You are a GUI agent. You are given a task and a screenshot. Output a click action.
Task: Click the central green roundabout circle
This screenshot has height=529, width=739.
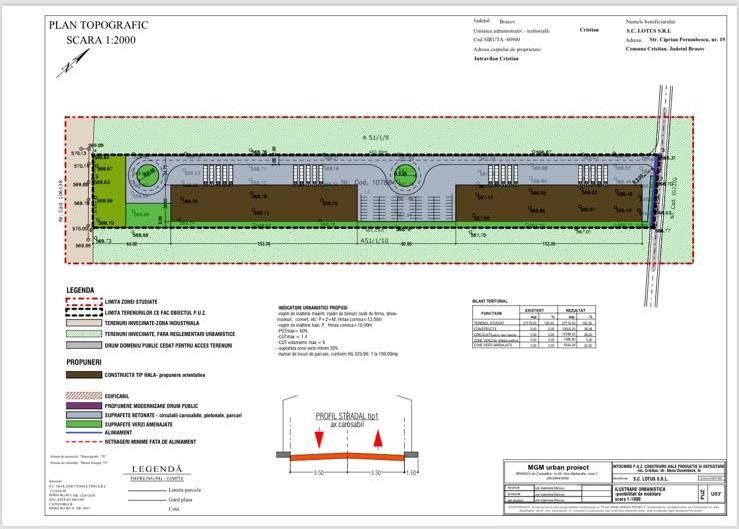coord(405,174)
